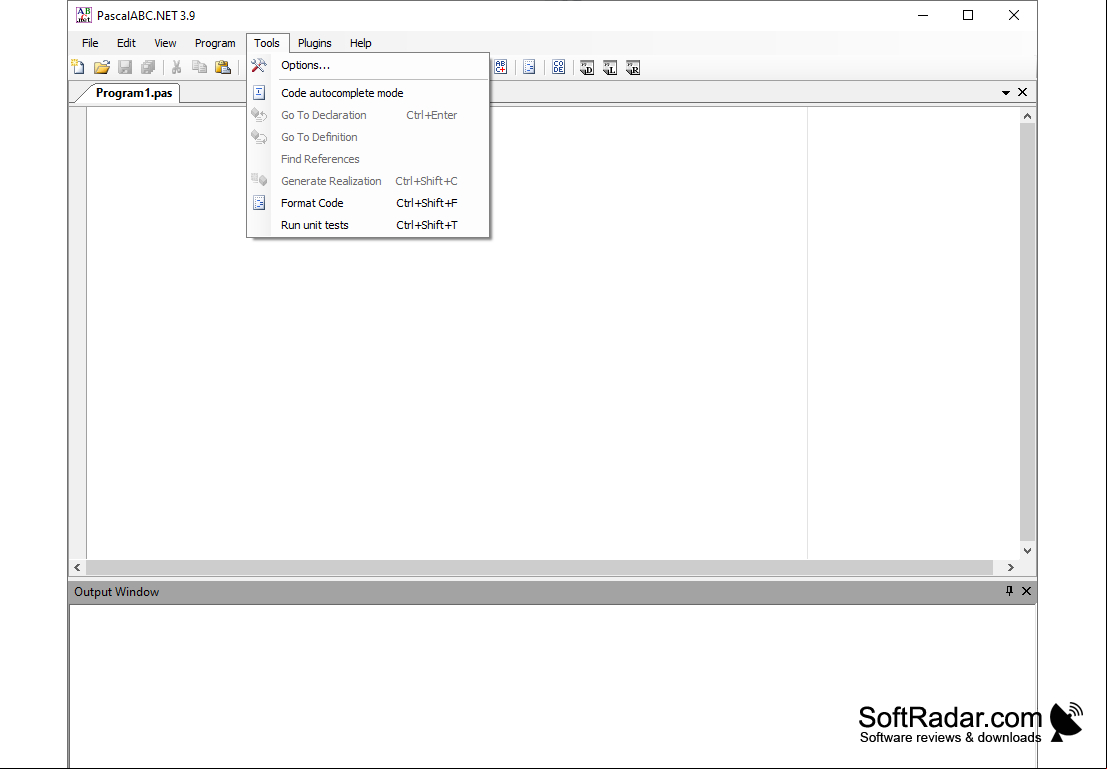Click the Save All toolbar icon
Screen dimensions: 1107x769
pyautogui.click(x=148, y=67)
